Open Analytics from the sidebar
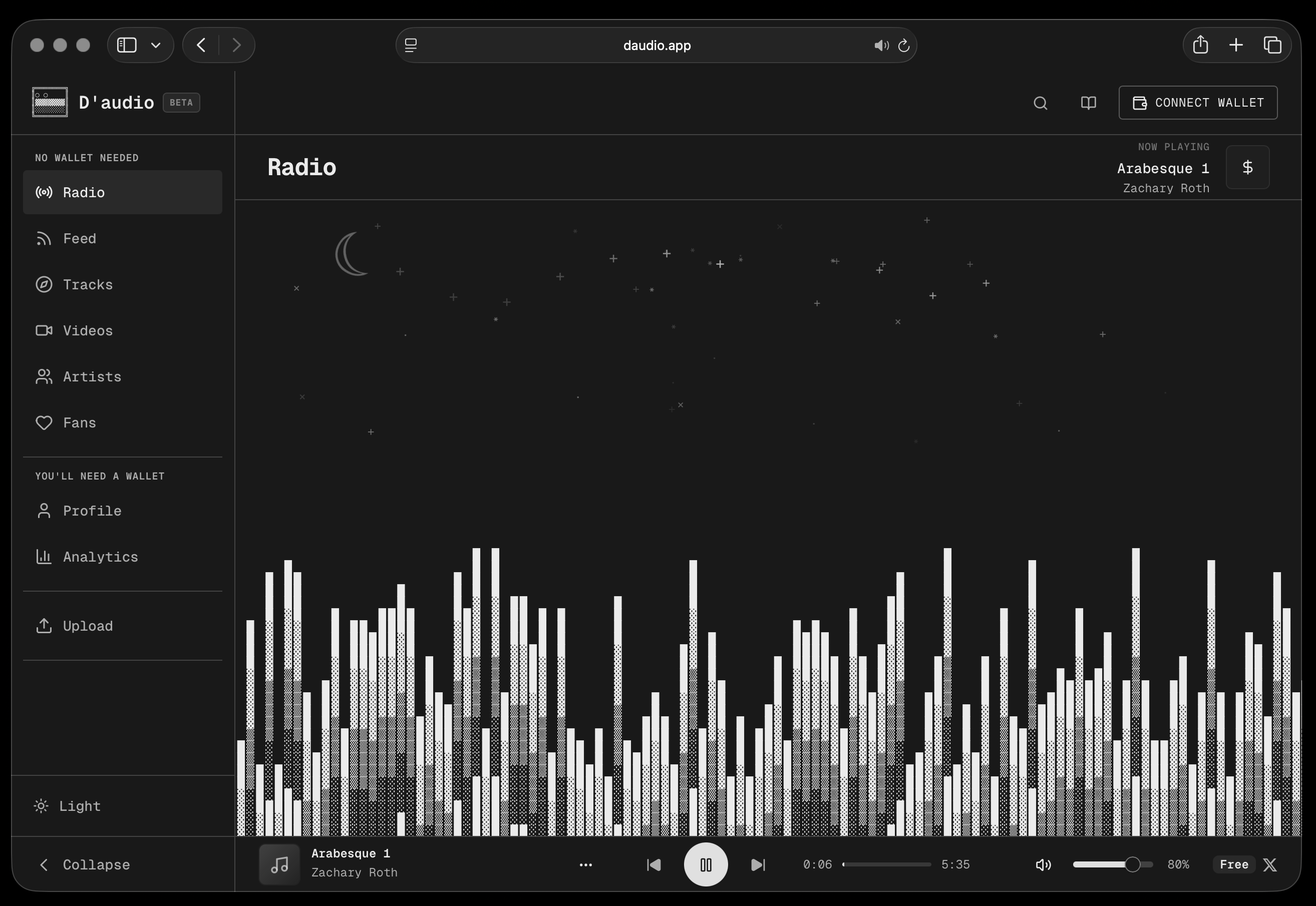 (100, 557)
